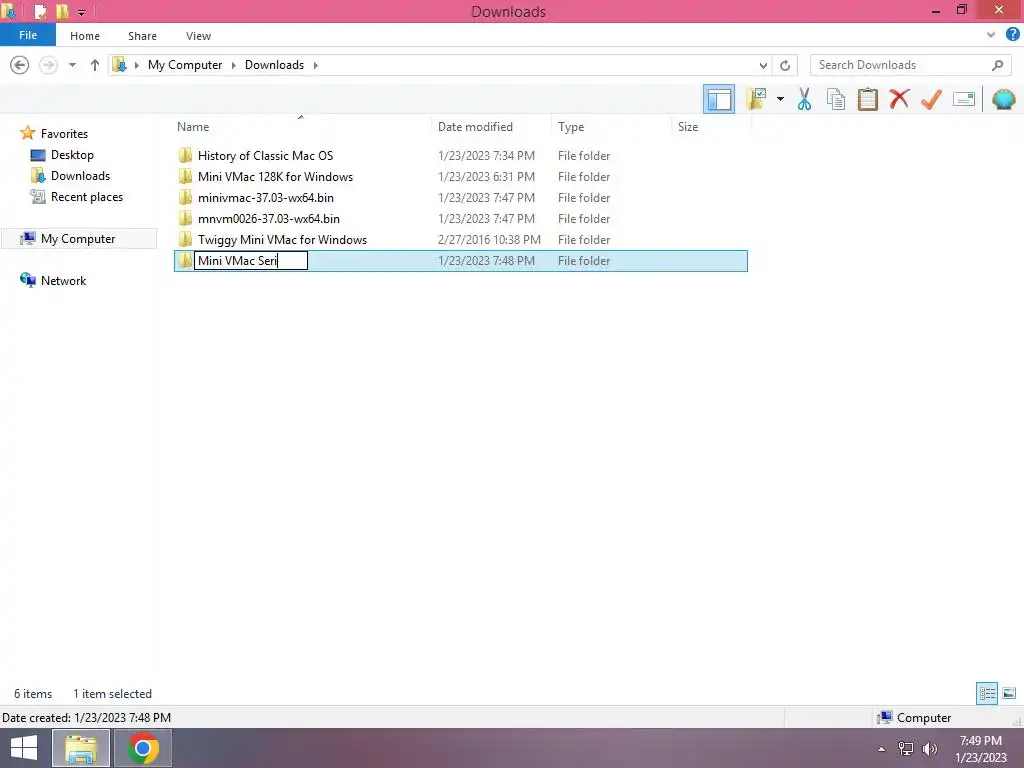The image size is (1024, 768).
Task: Select My Computer in navigation pane
Action: [78, 238]
